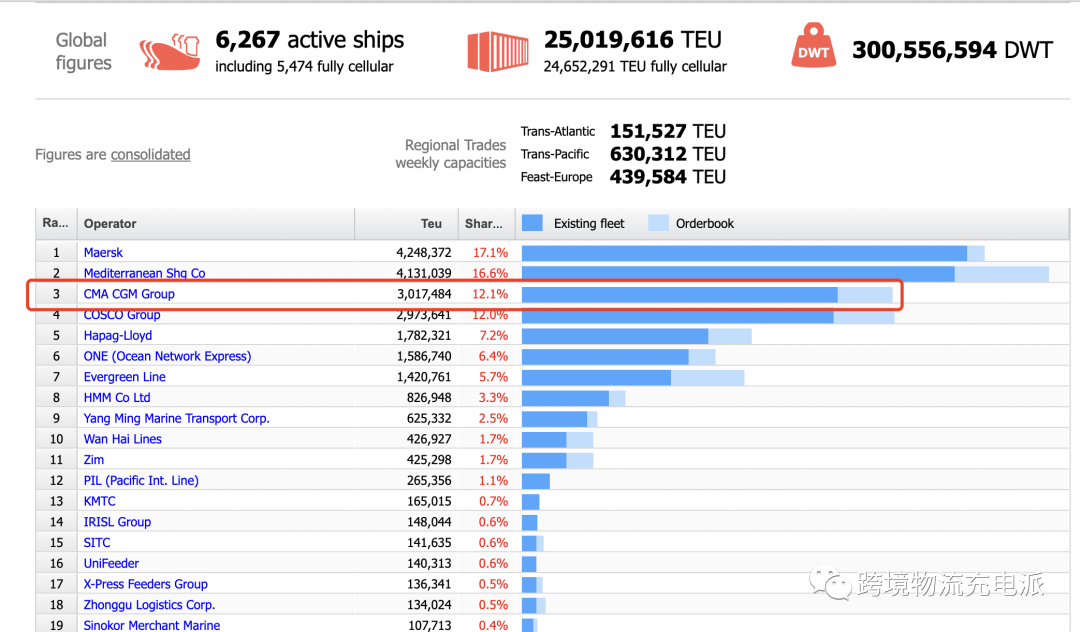This screenshot has width=1080, height=632.
Task: Sort by the Shar... column header
Action: (486, 223)
